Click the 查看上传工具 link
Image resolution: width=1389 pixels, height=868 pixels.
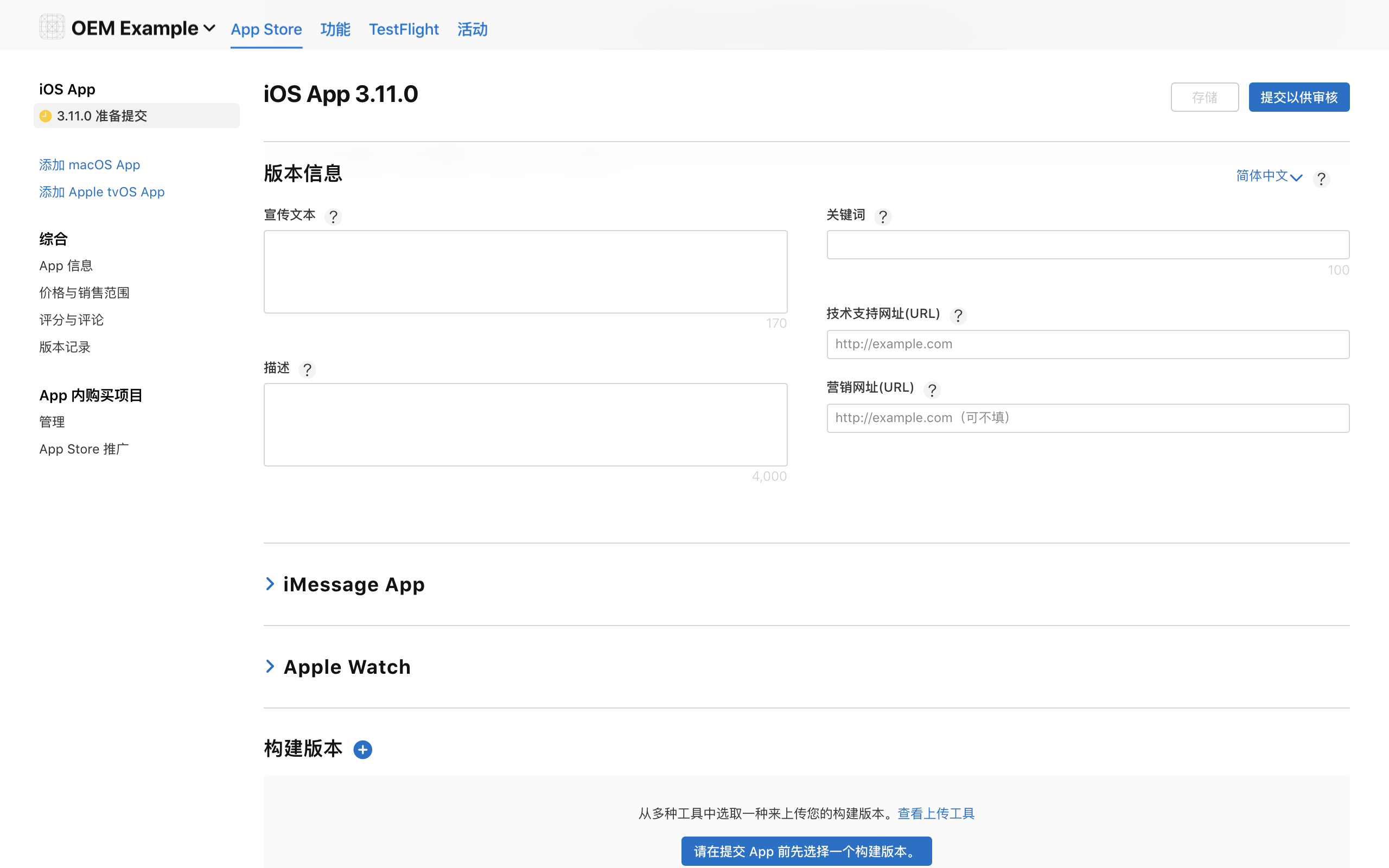tap(935, 813)
